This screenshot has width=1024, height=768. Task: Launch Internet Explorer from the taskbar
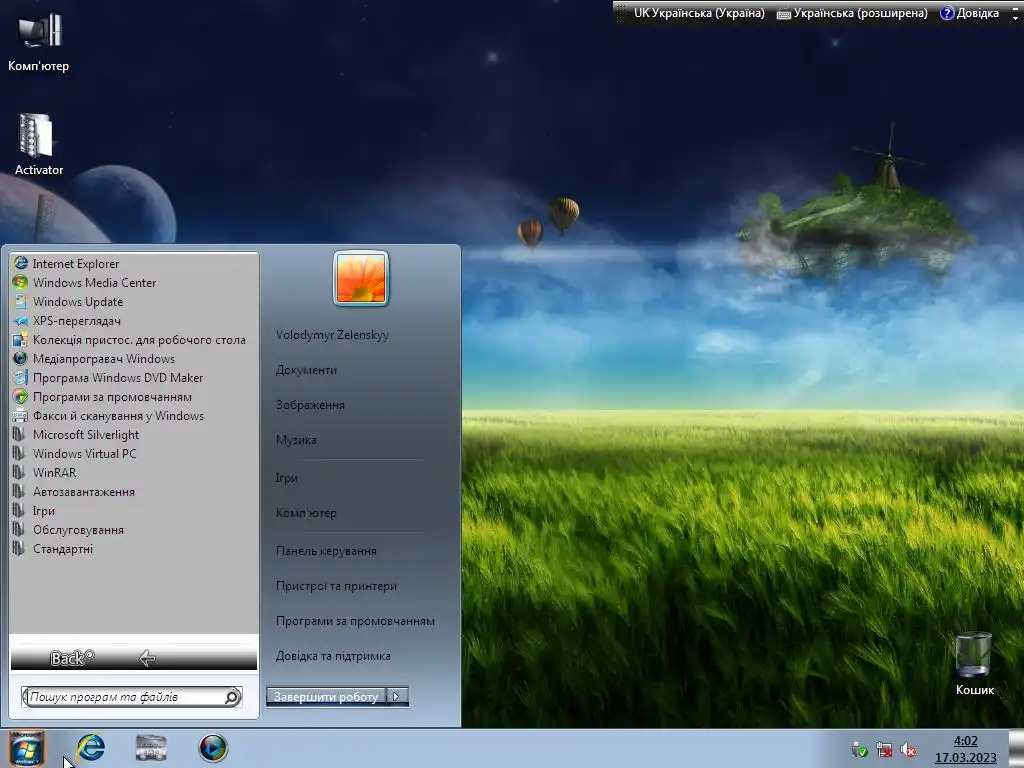(90, 748)
